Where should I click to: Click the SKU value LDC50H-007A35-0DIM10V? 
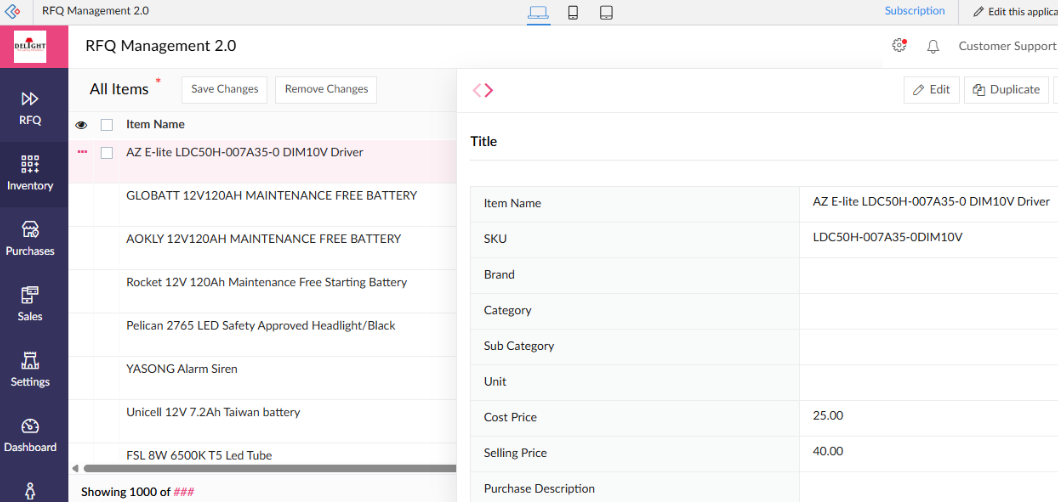tap(887, 238)
